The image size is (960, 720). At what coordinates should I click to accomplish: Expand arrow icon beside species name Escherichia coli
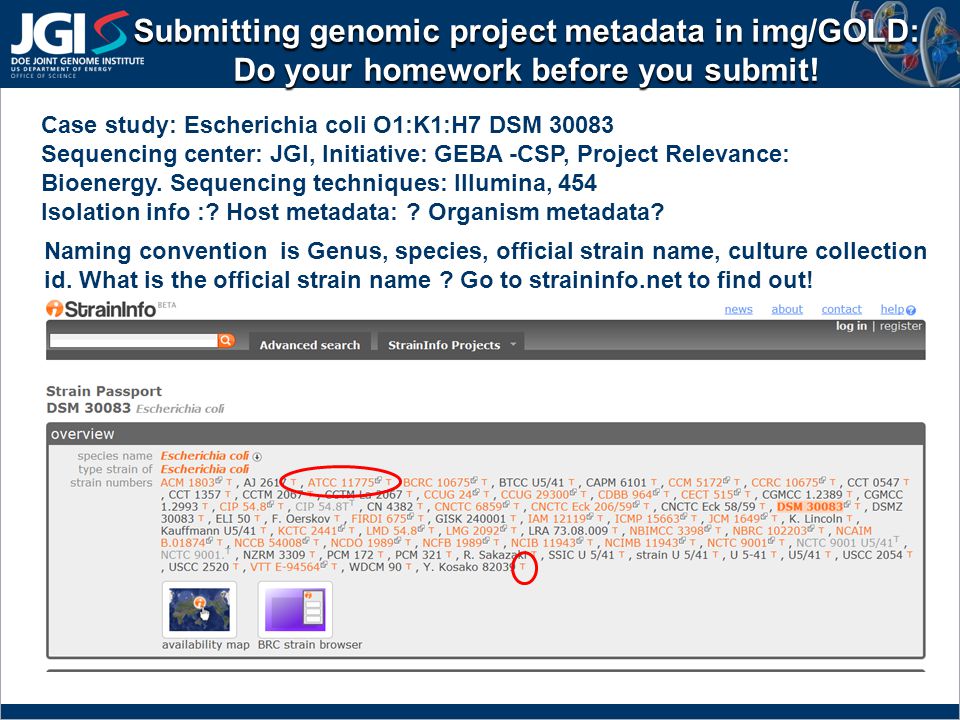[257, 457]
